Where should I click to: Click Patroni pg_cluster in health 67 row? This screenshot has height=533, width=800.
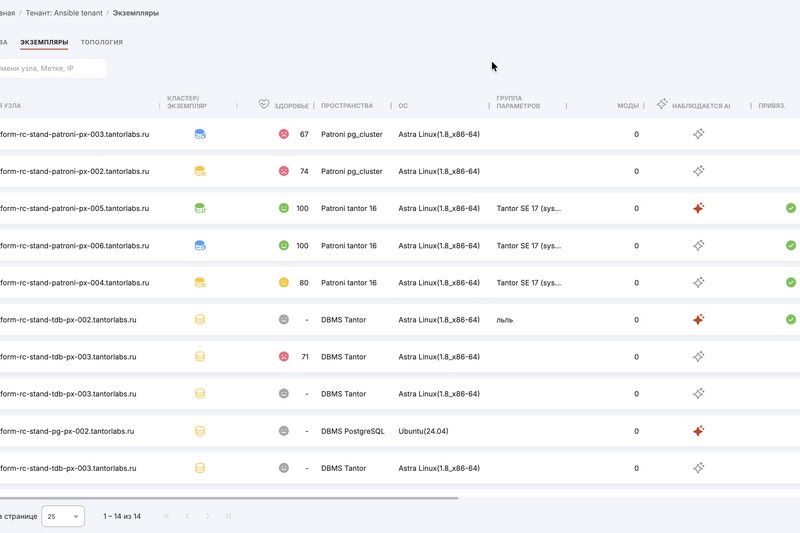click(352, 134)
